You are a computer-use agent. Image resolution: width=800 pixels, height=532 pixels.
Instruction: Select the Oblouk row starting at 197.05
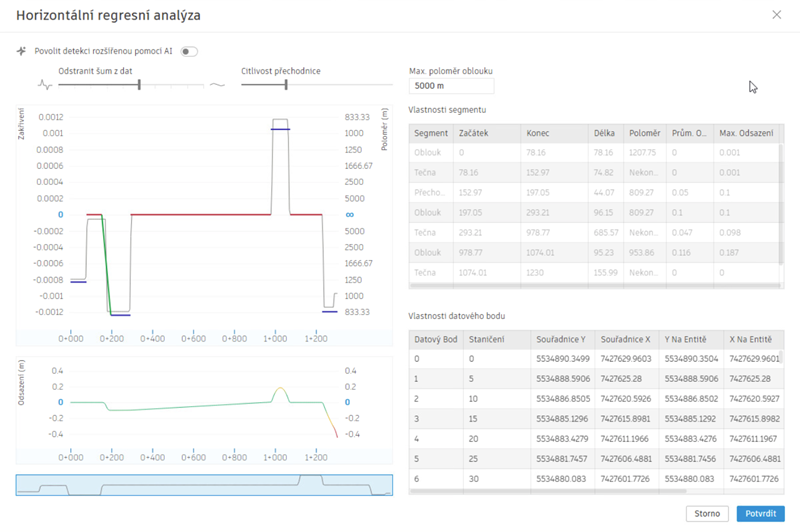(x=594, y=212)
